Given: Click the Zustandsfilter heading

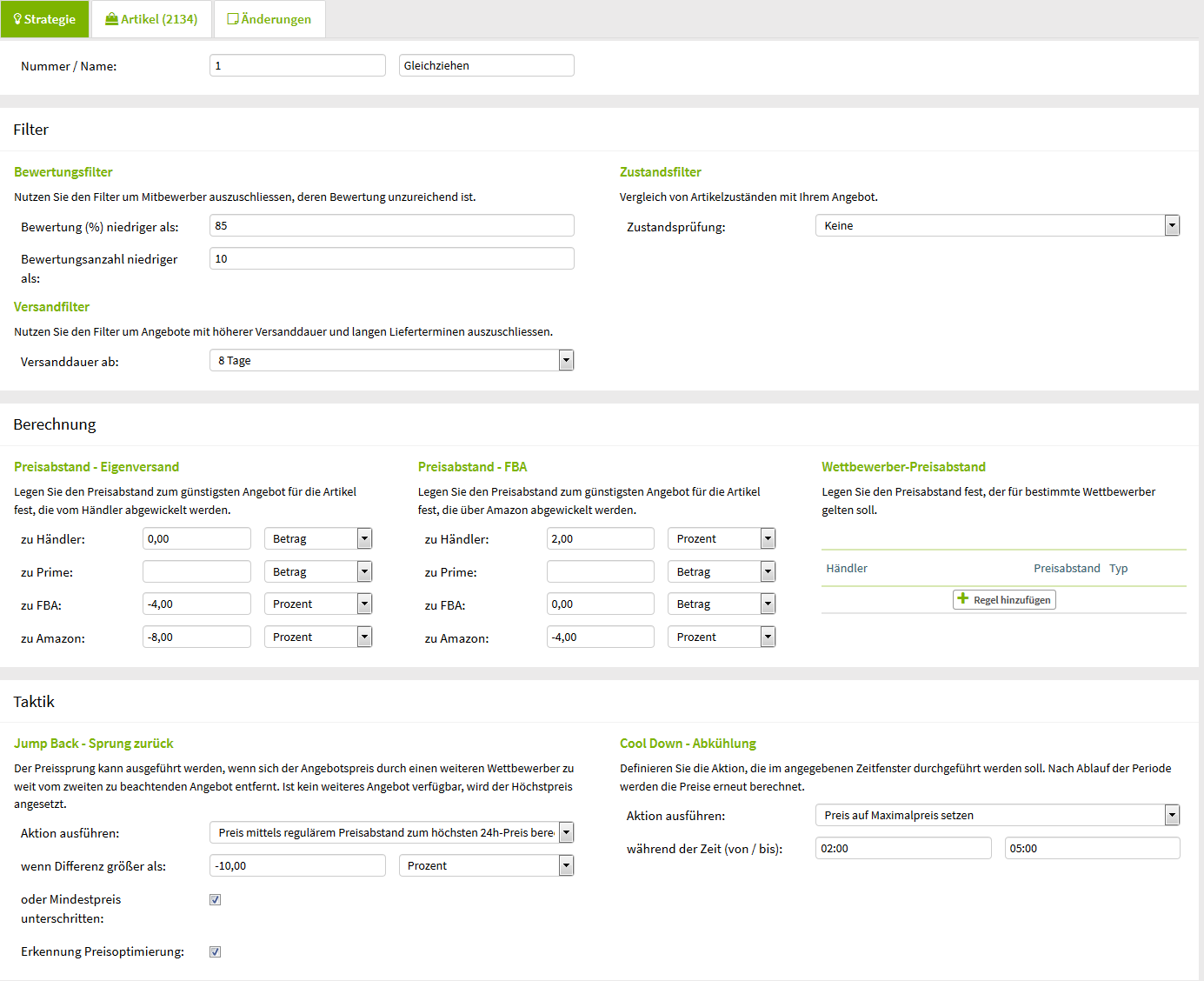Looking at the screenshot, I should coord(661,172).
